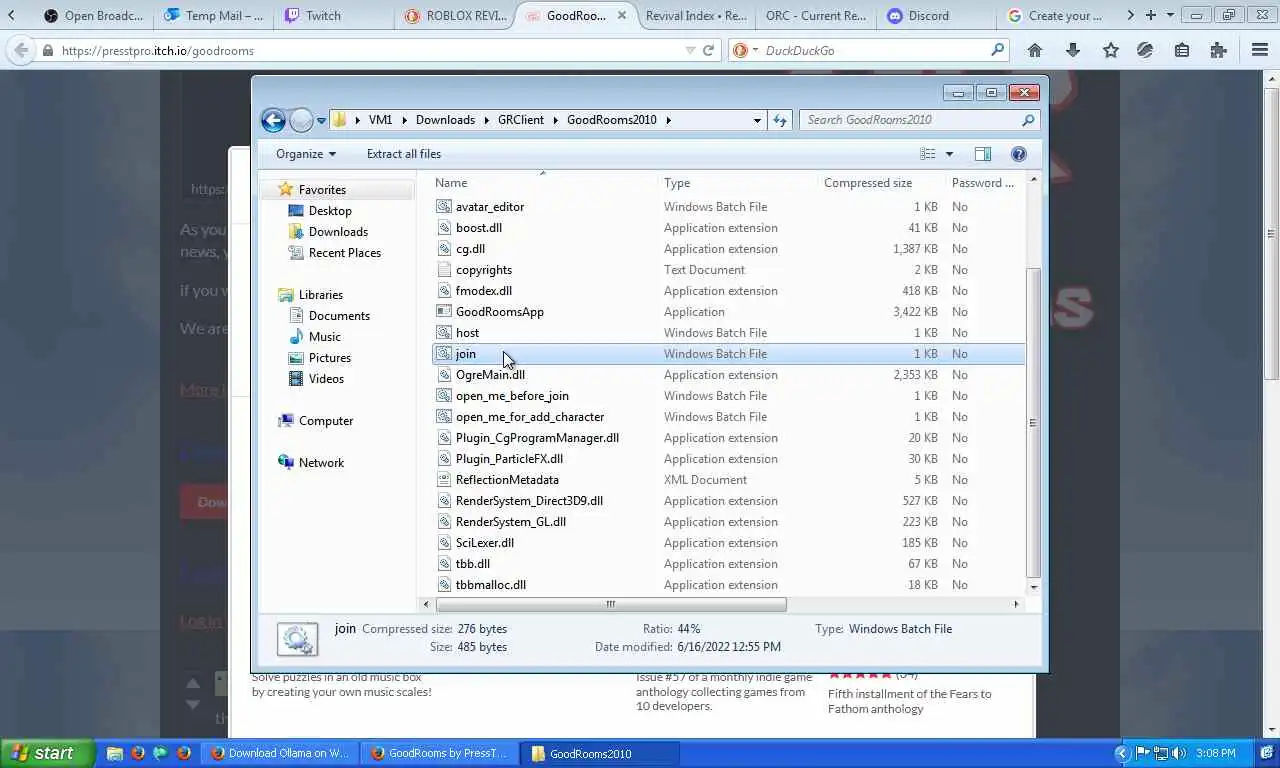Click the browser downloads arrow icon
This screenshot has height=768, width=1280.
pos(1073,50)
